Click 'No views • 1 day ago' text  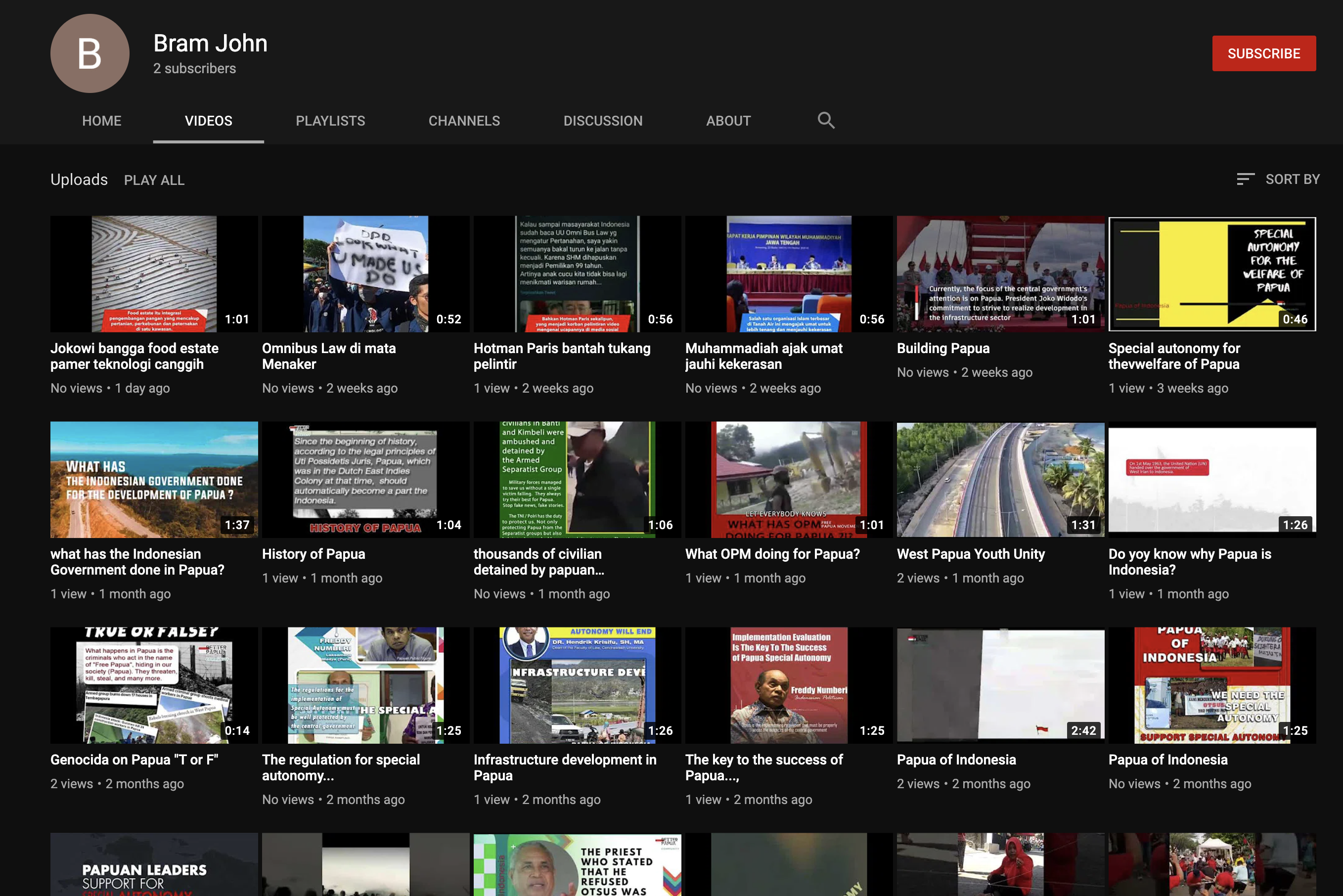[110, 389]
